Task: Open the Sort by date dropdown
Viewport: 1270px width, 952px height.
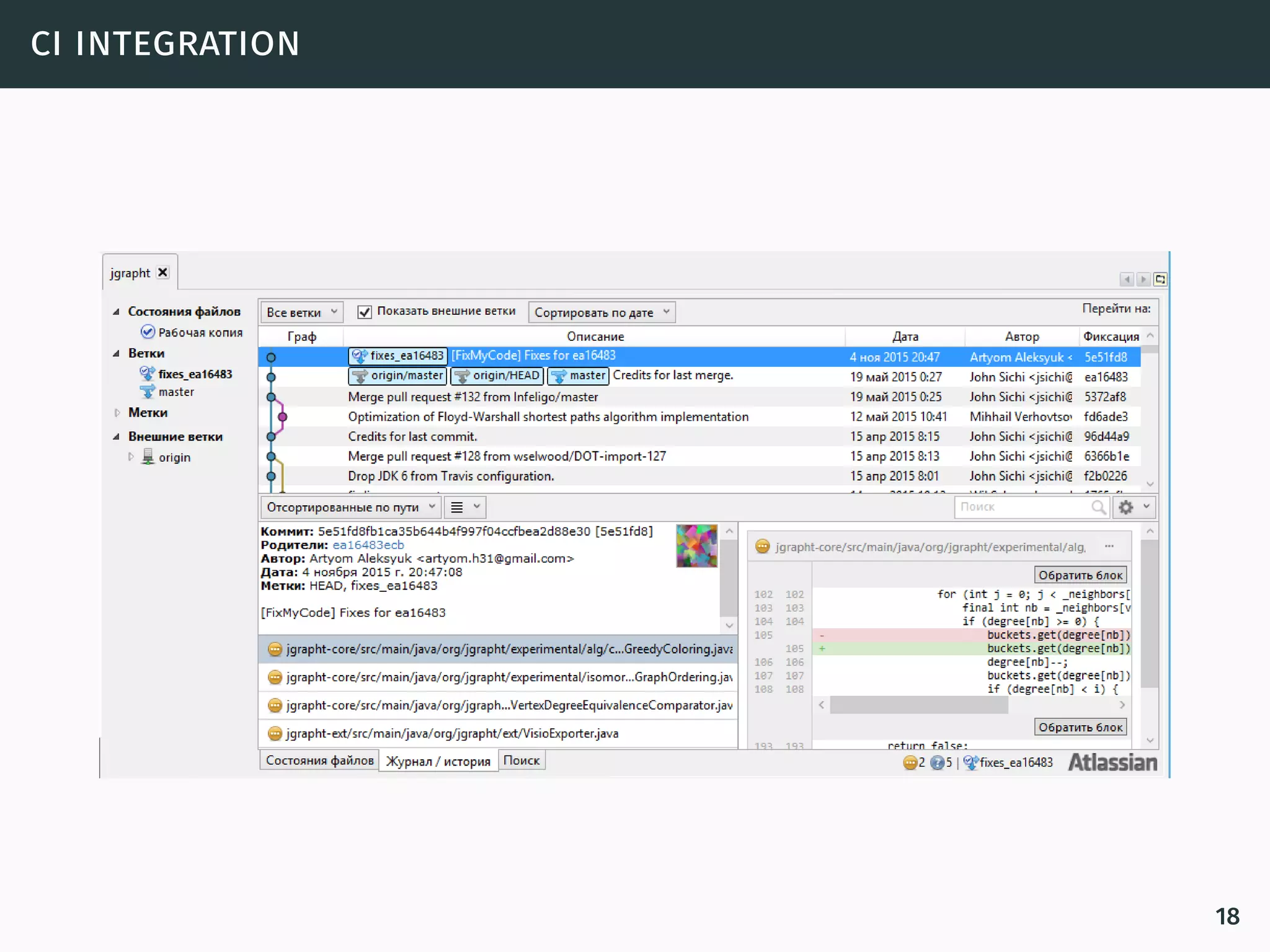Action: click(x=602, y=312)
